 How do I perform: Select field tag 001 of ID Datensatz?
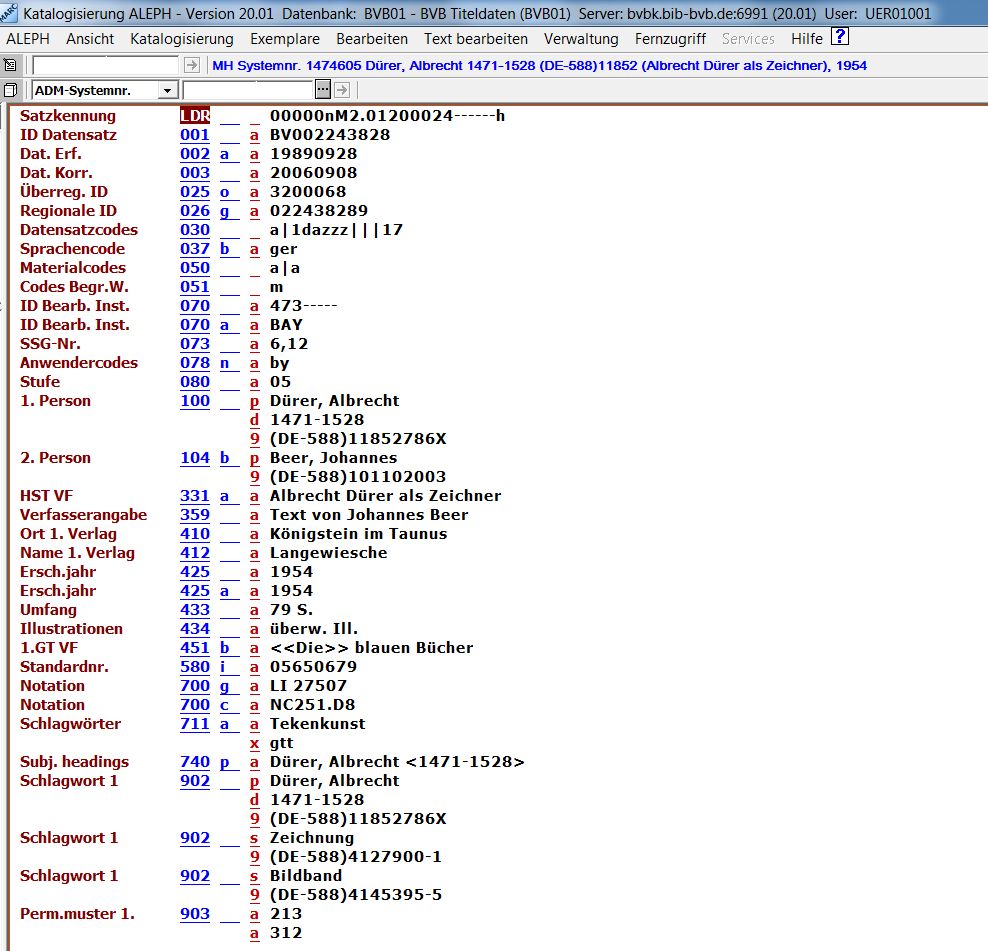click(x=195, y=135)
